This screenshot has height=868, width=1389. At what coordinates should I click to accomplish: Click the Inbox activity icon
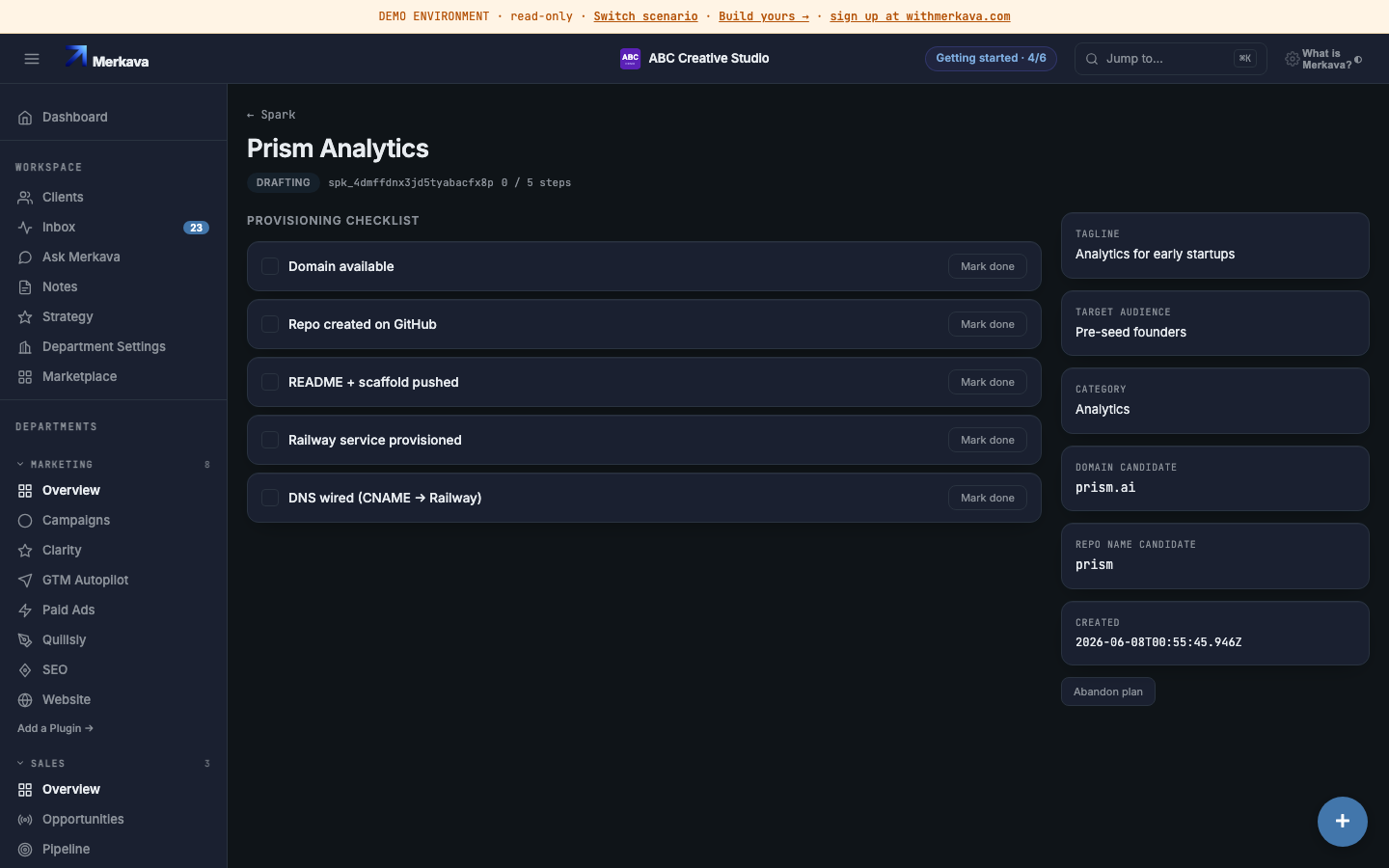25,228
